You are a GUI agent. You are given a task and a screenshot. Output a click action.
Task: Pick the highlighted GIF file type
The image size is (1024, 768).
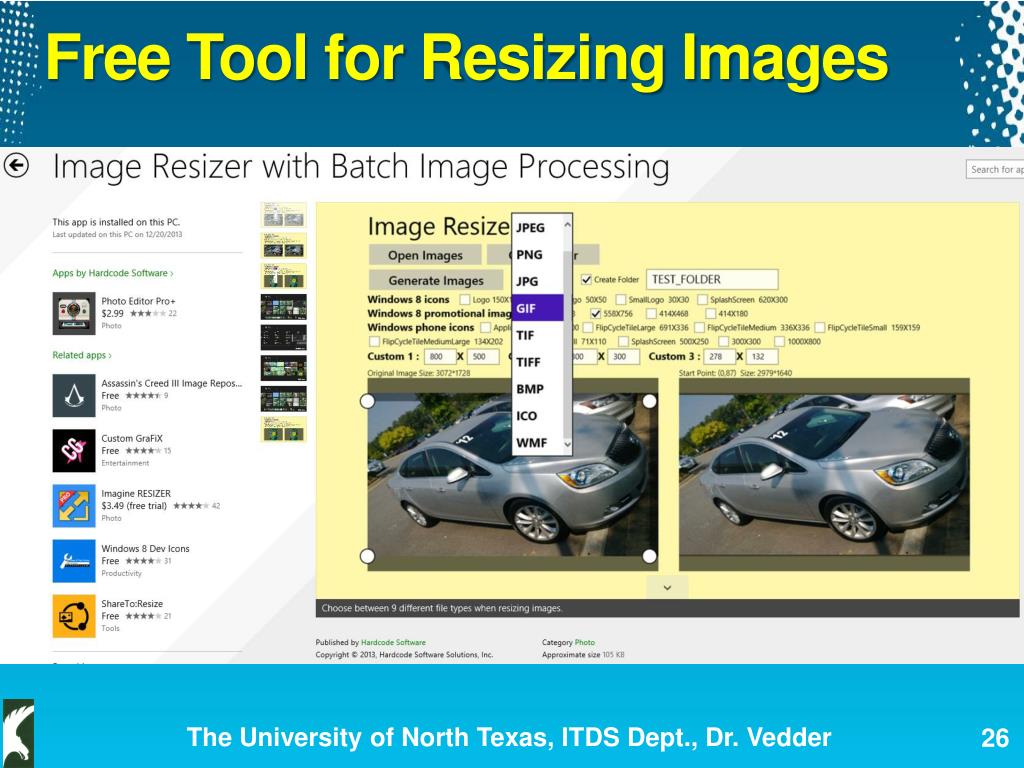coord(537,308)
